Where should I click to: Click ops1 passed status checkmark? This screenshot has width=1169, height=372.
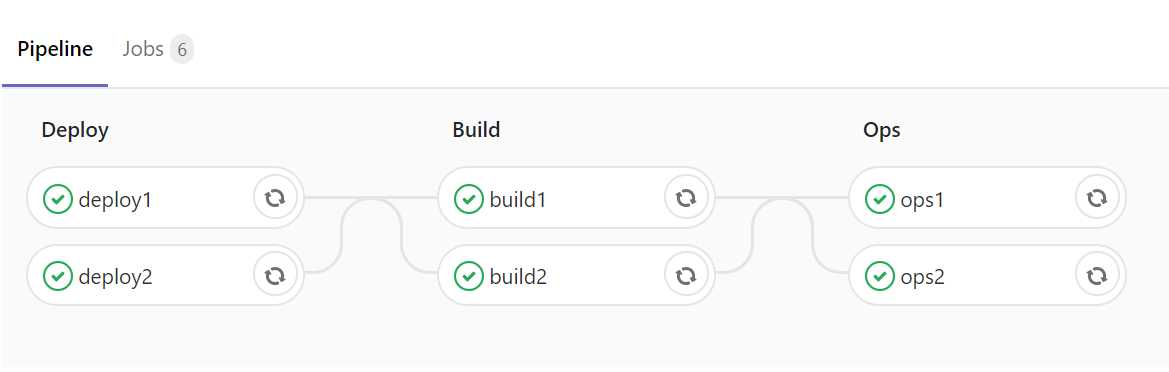(x=880, y=199)
